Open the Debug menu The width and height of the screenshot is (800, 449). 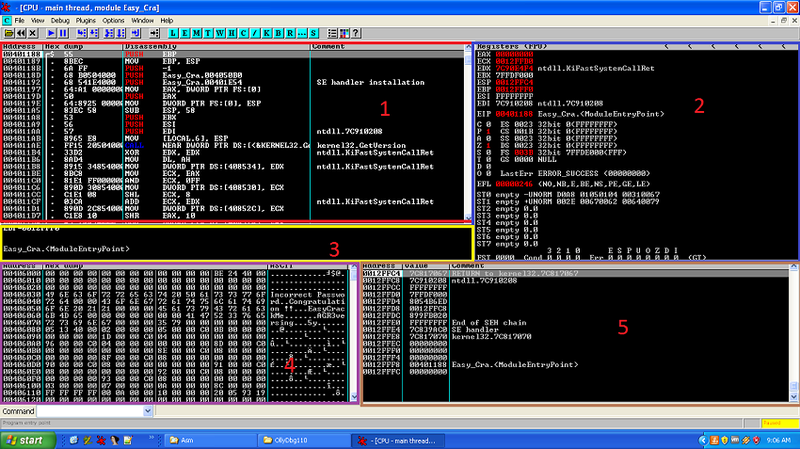pyautogui.click(x=60, y=20)
